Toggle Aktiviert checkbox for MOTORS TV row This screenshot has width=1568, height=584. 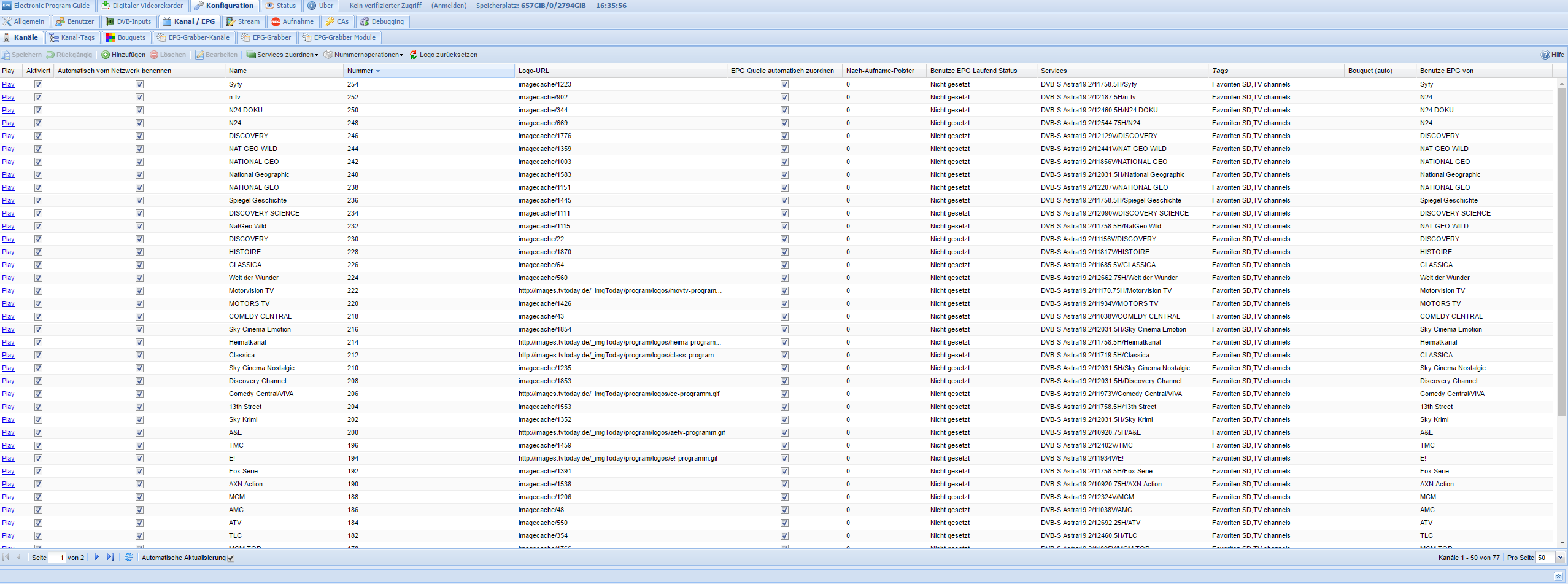point(38,303)
